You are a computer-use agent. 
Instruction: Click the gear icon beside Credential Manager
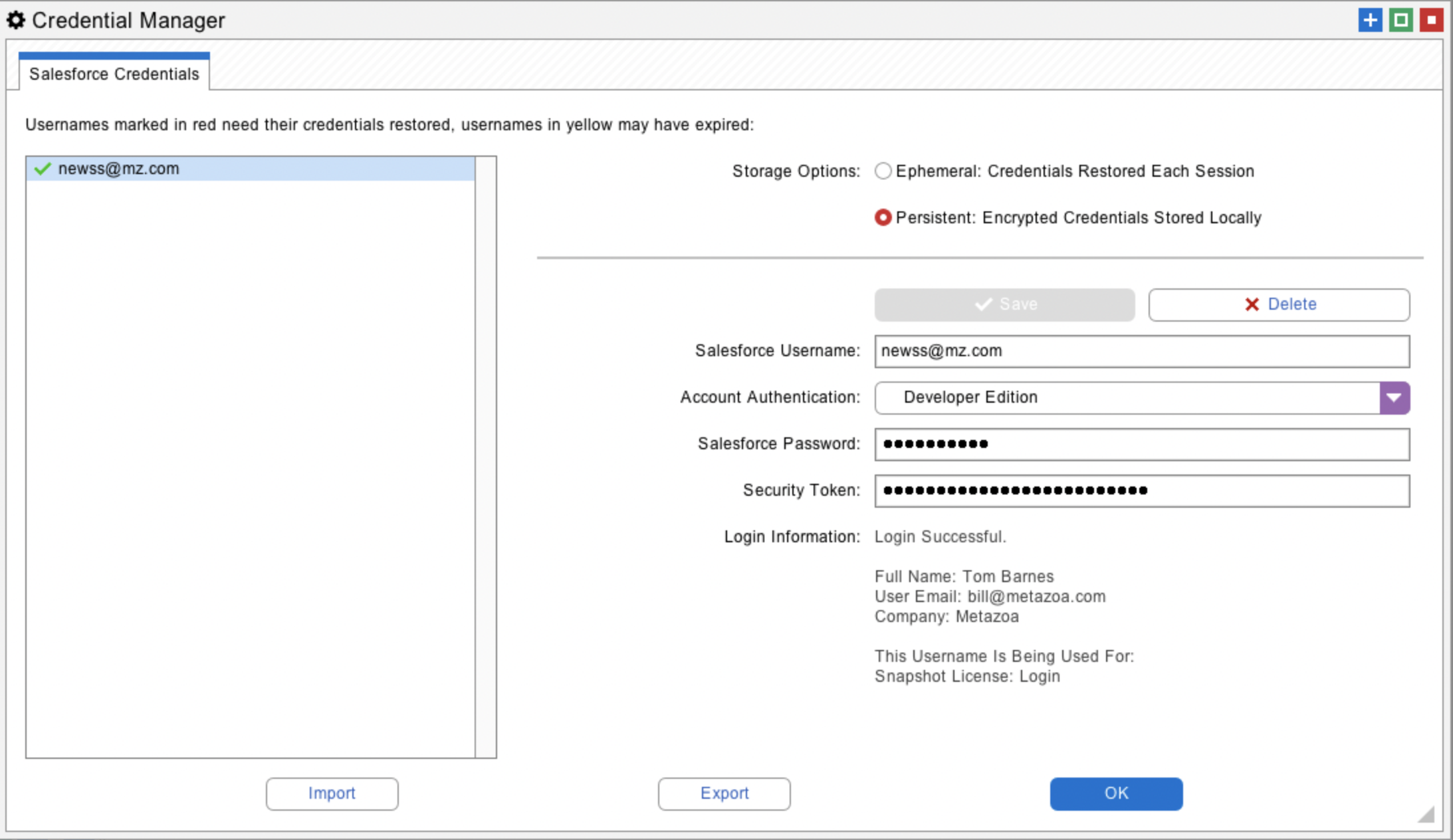[x=16, y=21]
